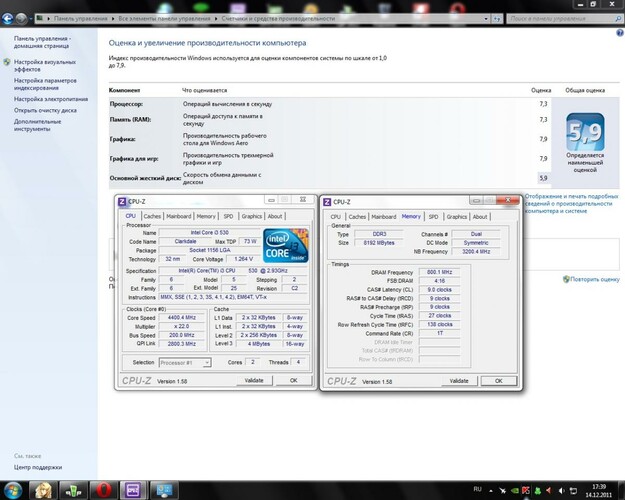This screenshot has width=625, height=500.
Task: Click the RU language indicator in tray
Action: [478, 489]
